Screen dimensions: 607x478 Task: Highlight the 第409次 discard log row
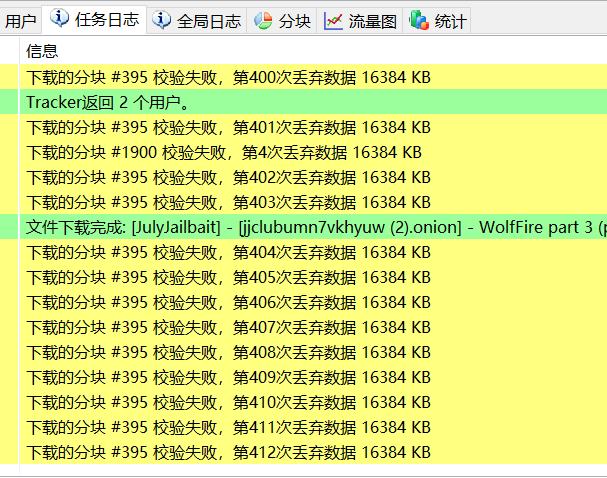point(228,377)
